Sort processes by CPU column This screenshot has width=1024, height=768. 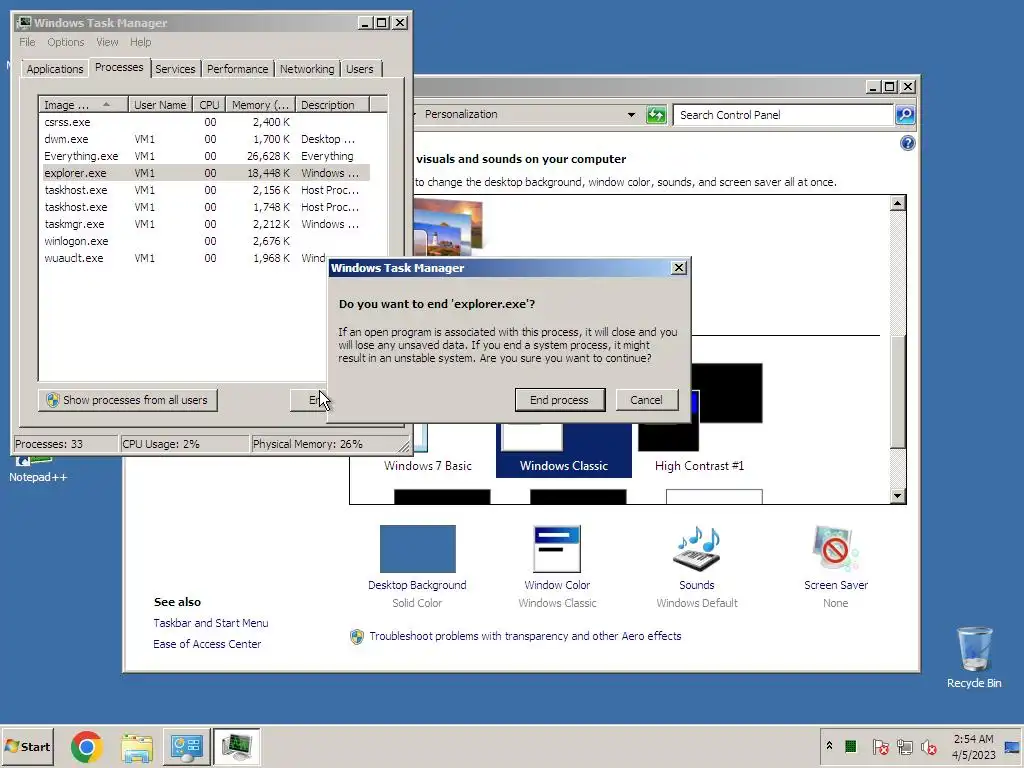click(x=209, y=104)
